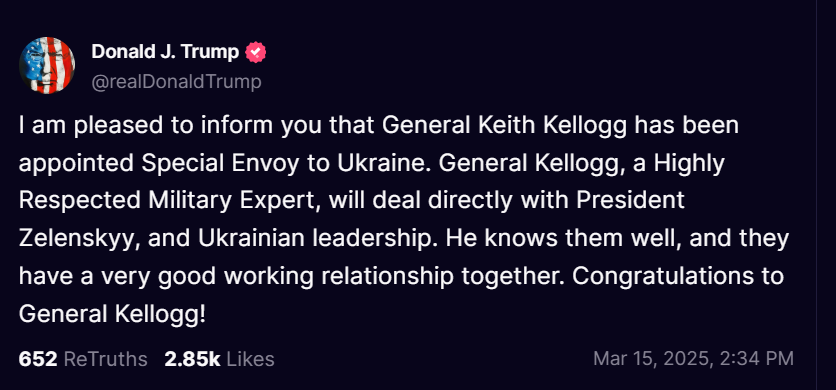
Task: Click the 2:34 PM time stamp
Action: pyautogui.click(x=757, y=358)
